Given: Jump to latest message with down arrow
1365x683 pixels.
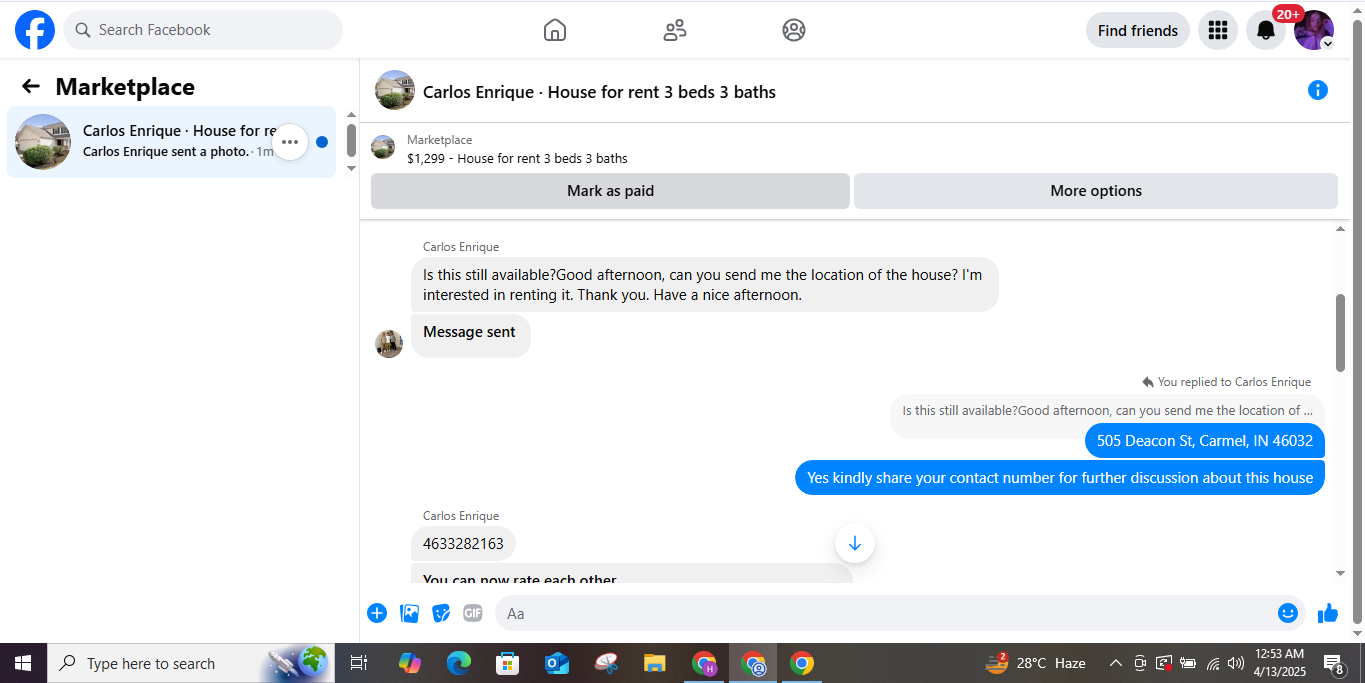Looking at the screenshot, I should click(855, 543).
